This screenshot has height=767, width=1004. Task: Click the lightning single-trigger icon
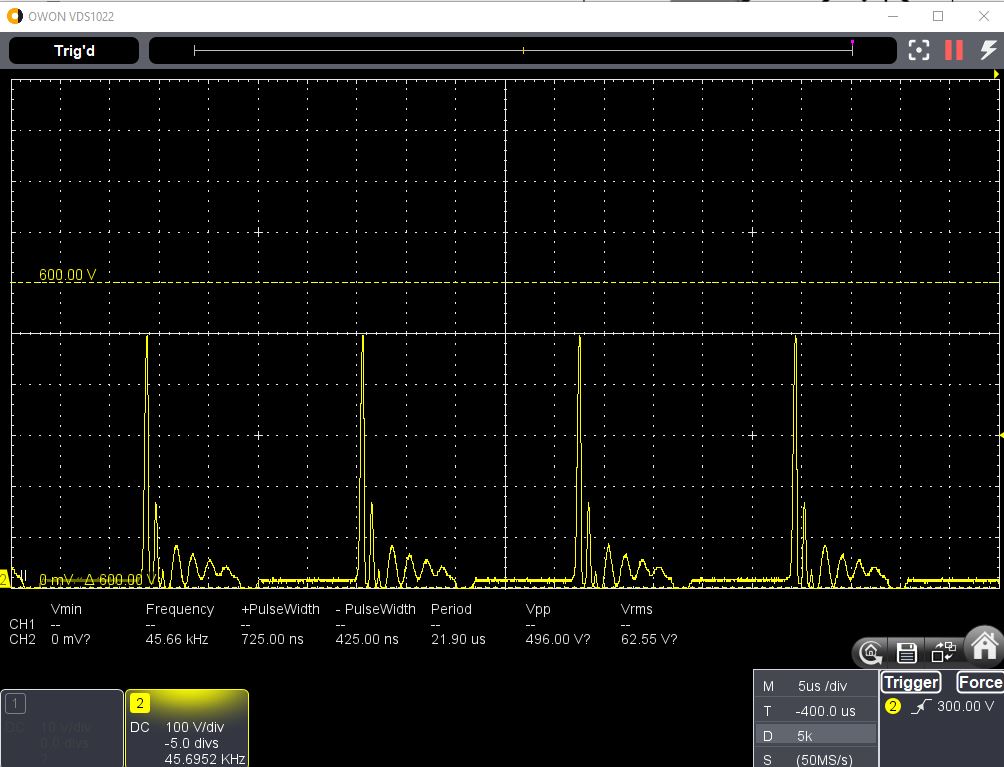point(989,50)
